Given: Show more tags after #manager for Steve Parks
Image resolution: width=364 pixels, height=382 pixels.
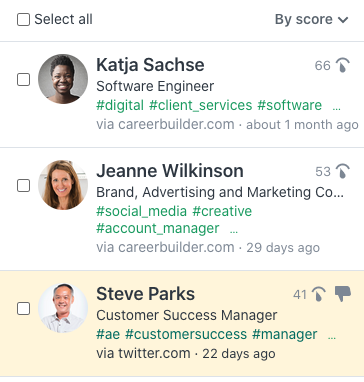Looking at the screenshot, I should [x=332, y=337].
